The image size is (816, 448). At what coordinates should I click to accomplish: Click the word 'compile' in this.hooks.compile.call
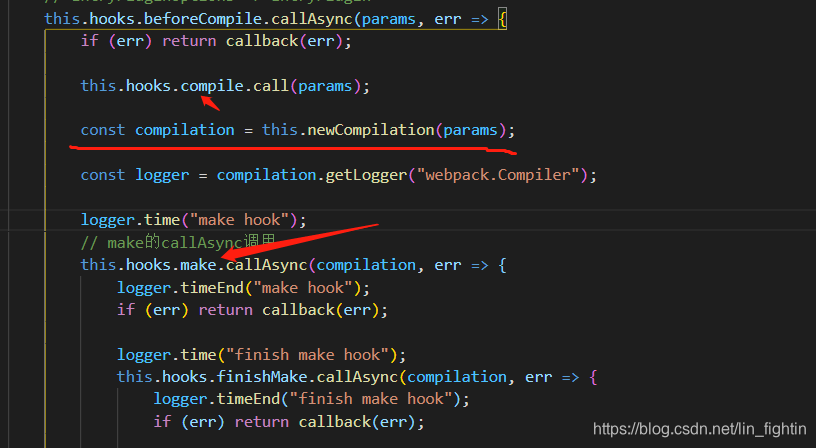pos(212,86)
